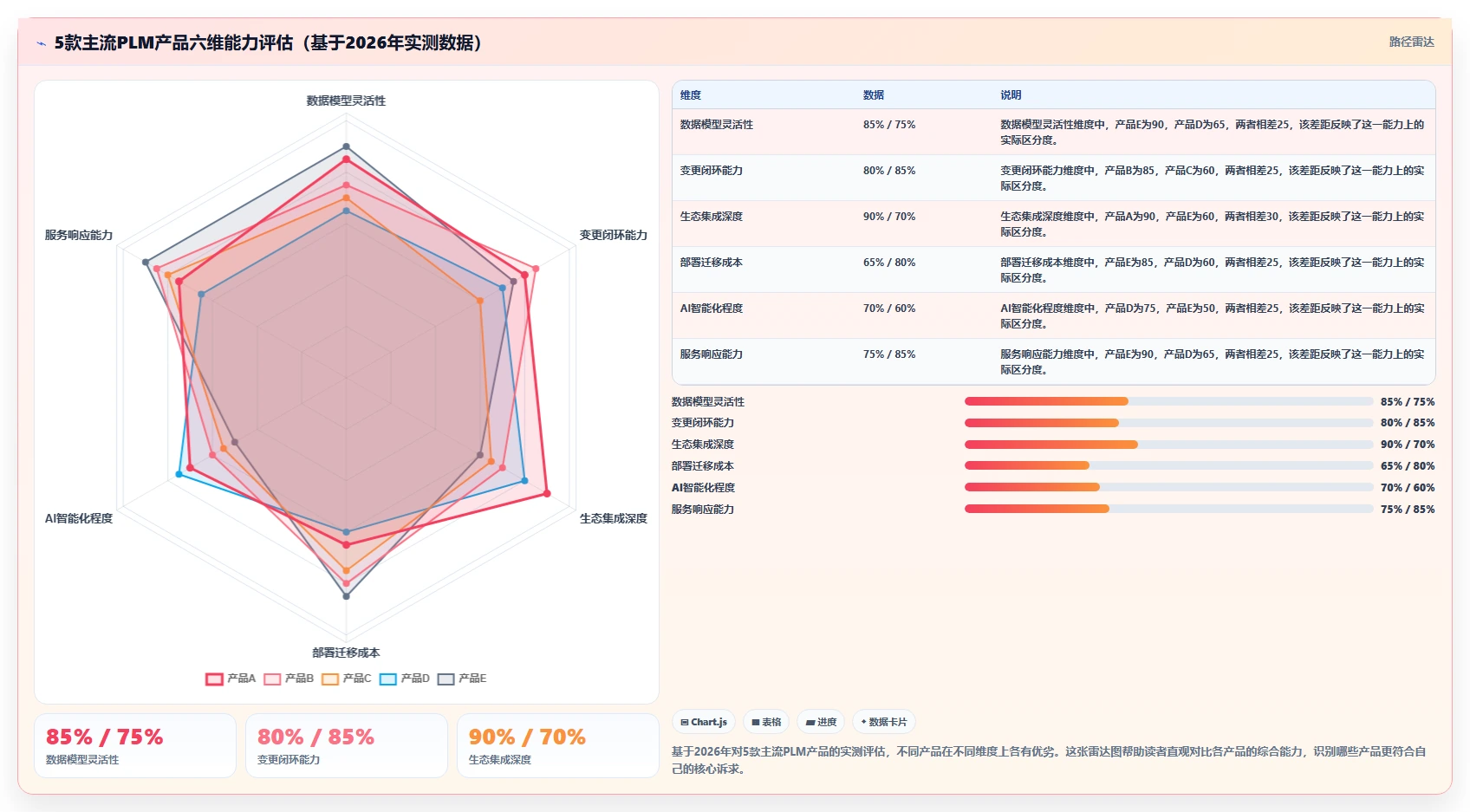Viewport: 1470px width, 812px height.
Task: Click the 数据 column header
Action: (874, 95)
